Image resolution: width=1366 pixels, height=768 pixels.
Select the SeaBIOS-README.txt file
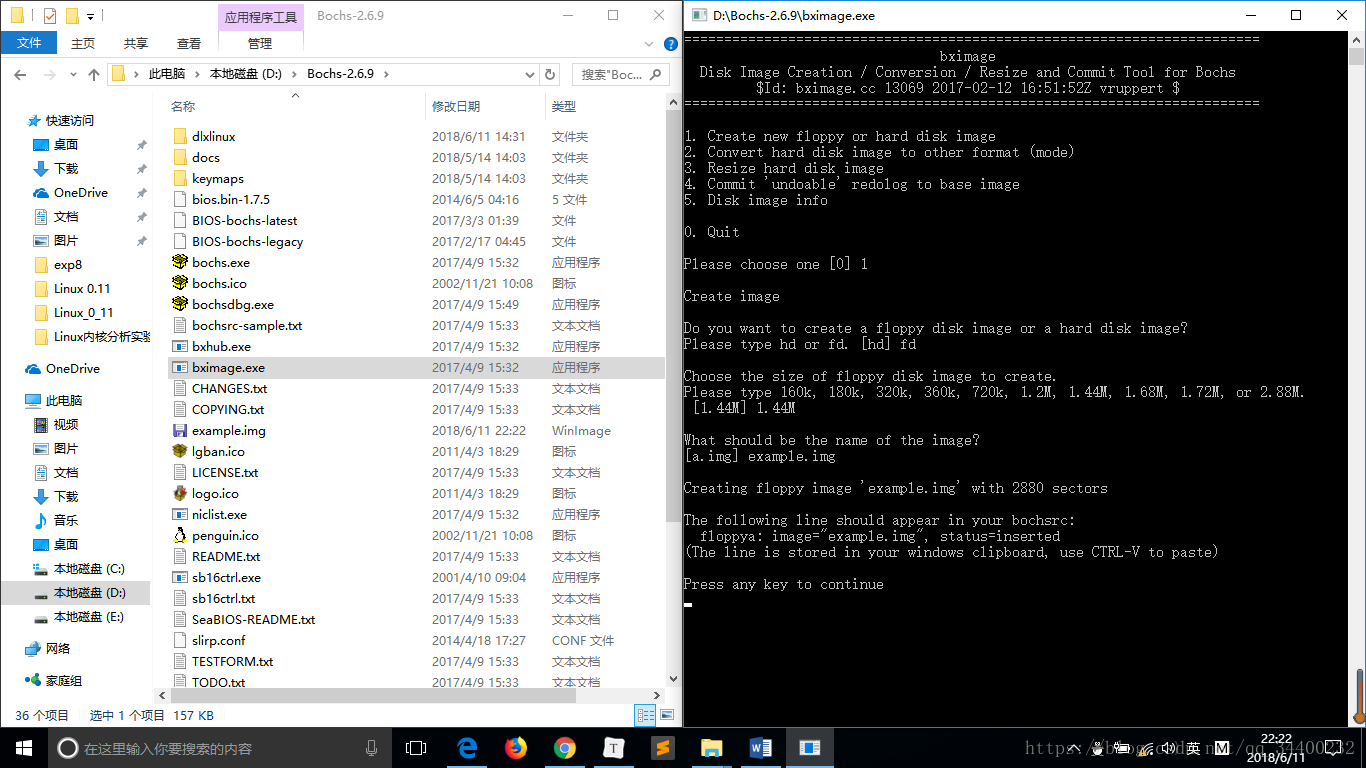point(254,619)
